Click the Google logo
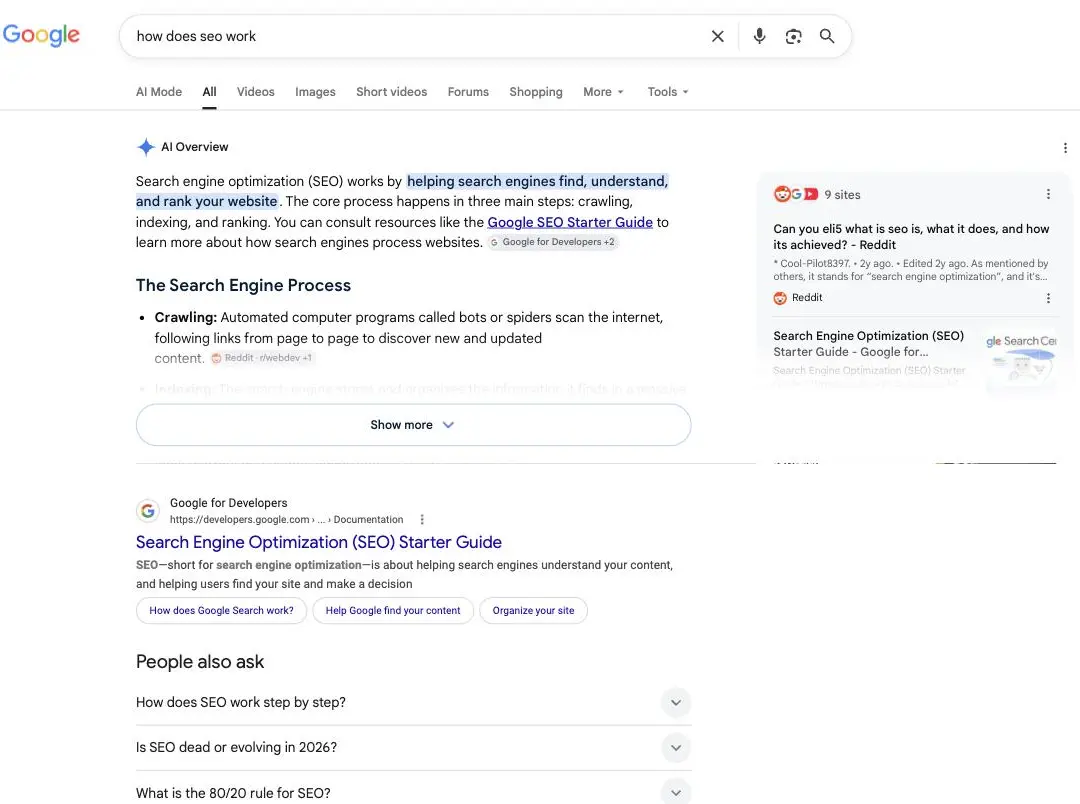The width and height of the screenshot is (1080, 804). point(41,34)
